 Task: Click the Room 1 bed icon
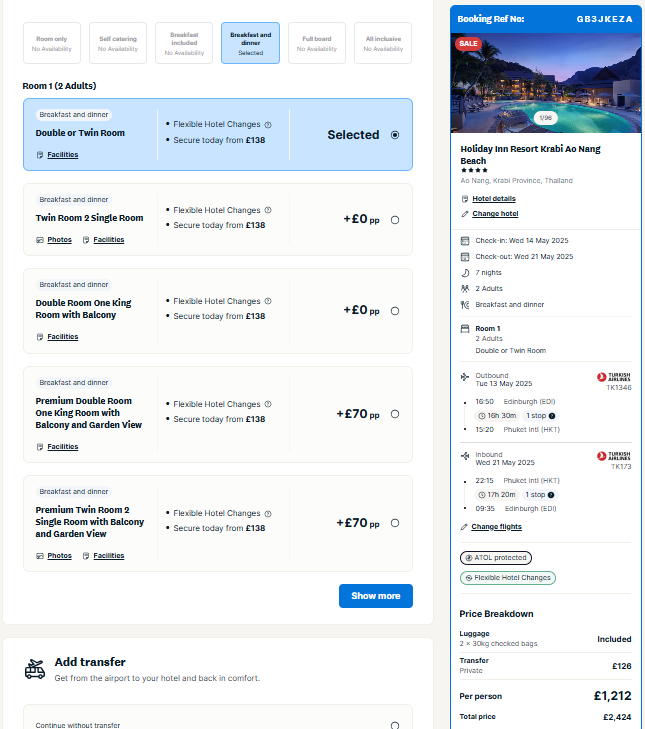(465, 329)
